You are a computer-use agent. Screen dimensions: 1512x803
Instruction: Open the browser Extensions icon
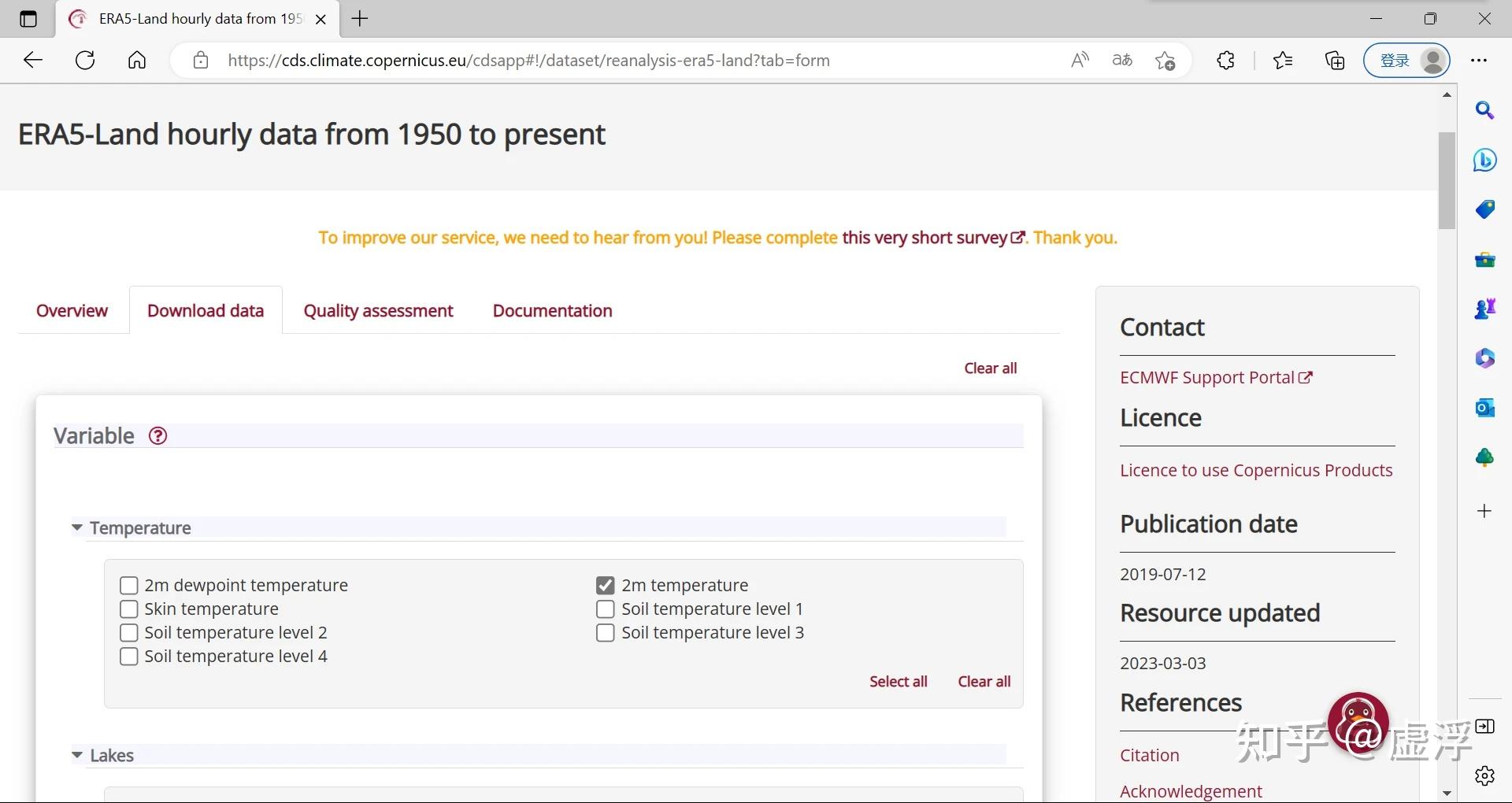[x=1225, y=61]
